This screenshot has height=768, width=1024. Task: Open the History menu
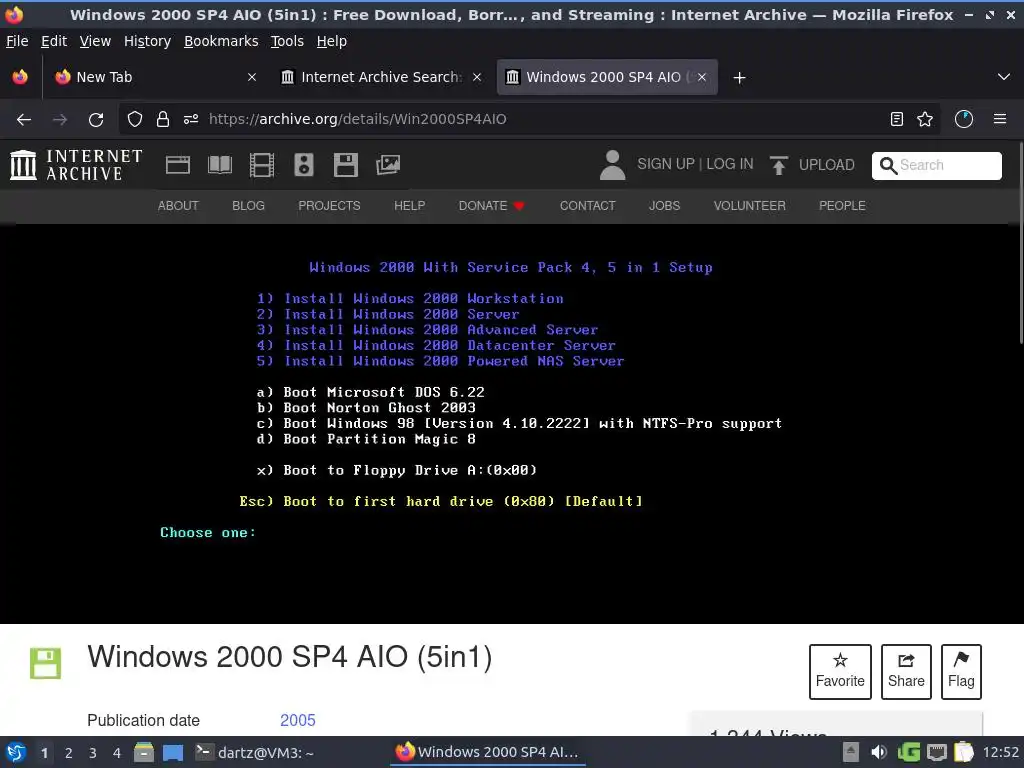tap(148, 41)
